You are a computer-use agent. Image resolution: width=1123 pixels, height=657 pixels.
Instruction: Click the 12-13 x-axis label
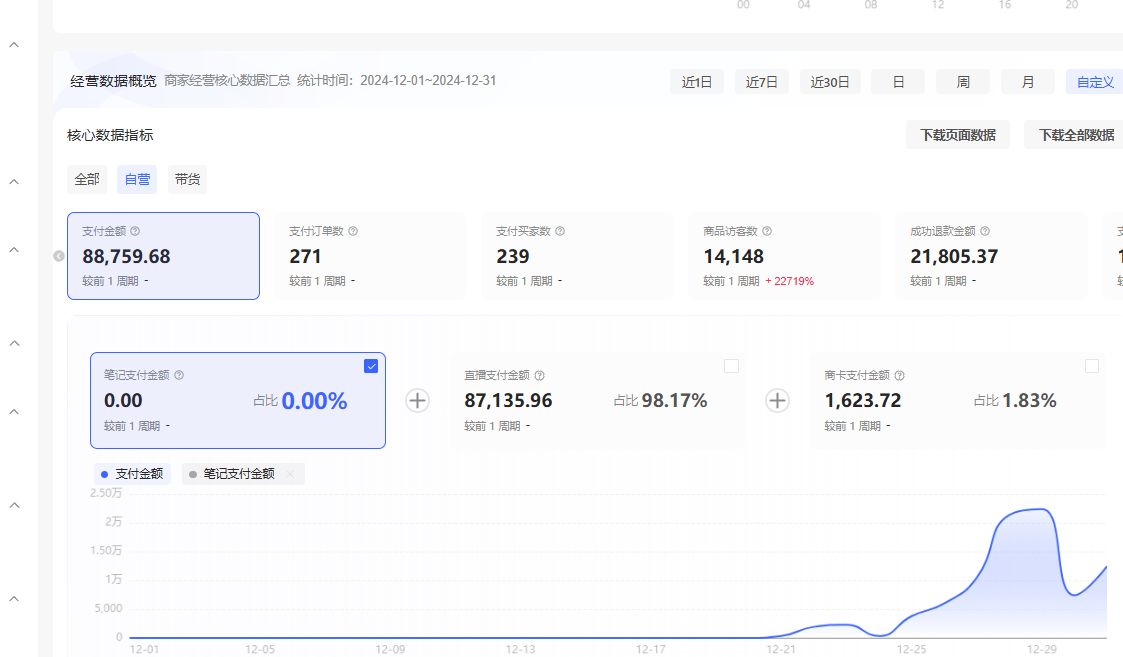[x=521, y=649]
